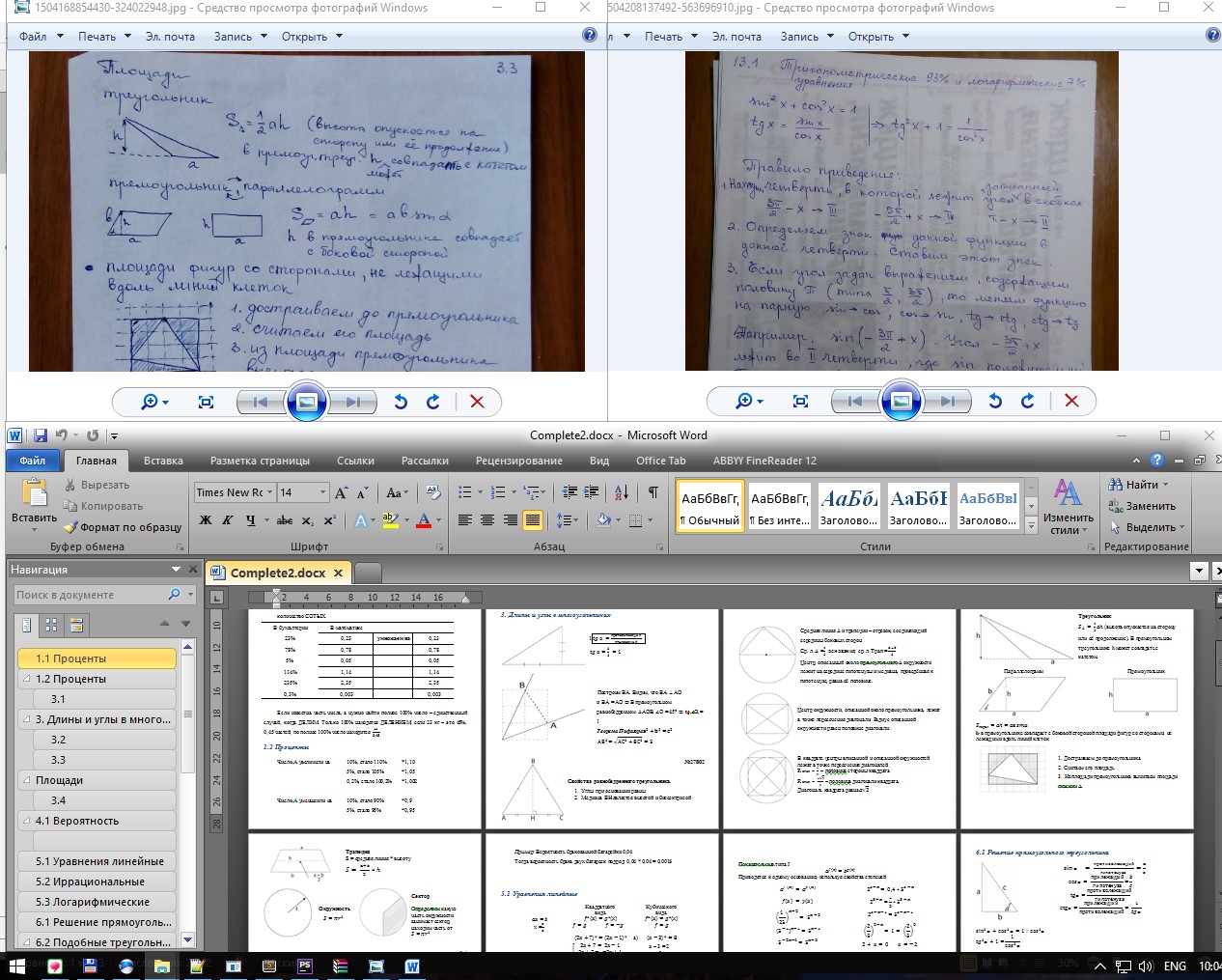Close the Complete2.docx document tab
The height and width of the screenshot is (980, 1222).
click(x=338, y=573)
